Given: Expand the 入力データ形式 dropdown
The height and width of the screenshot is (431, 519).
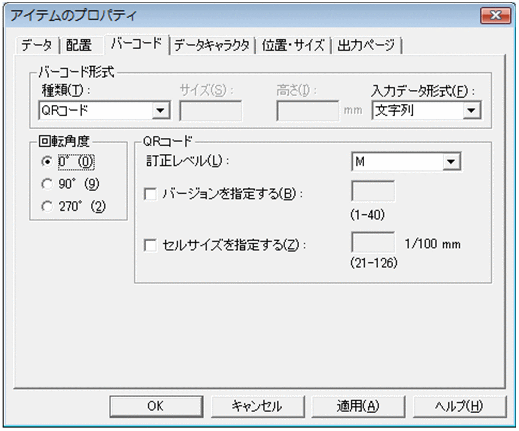Looking at the screenshot, I should point(426,110).
